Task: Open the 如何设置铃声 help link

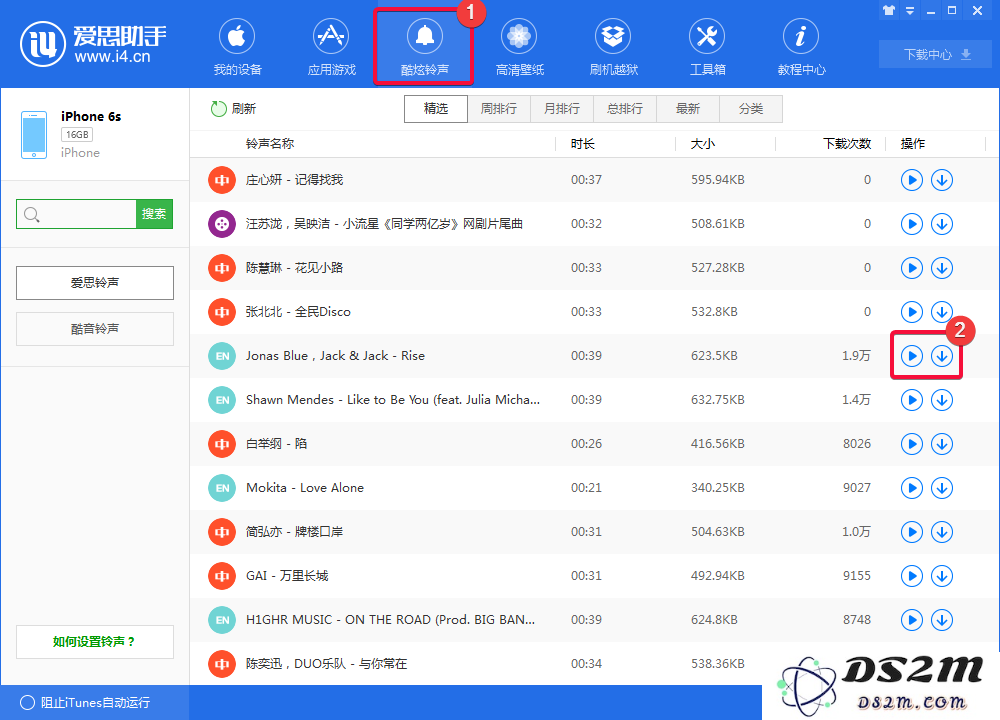Action: 94,642
